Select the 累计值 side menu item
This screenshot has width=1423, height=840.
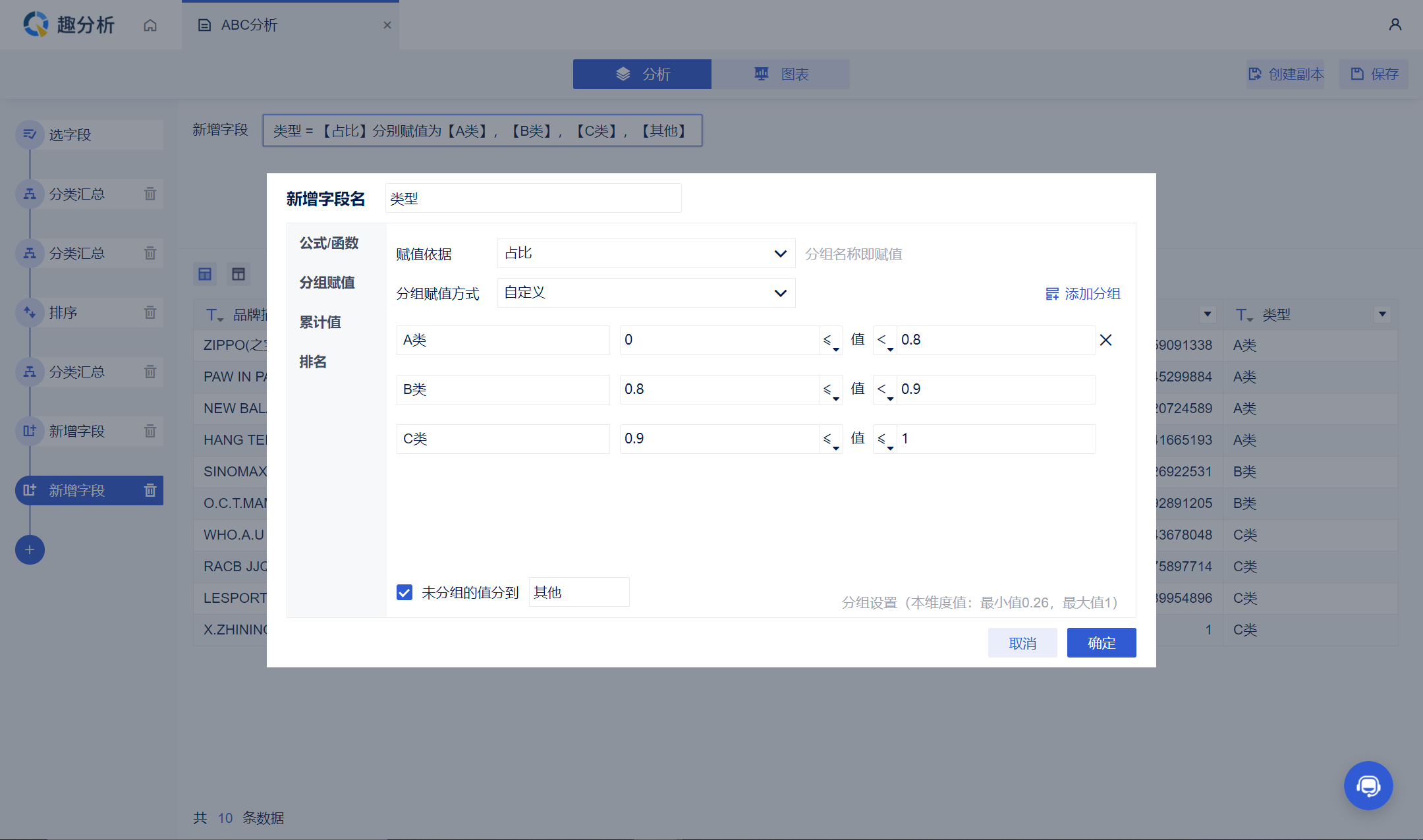320,322
